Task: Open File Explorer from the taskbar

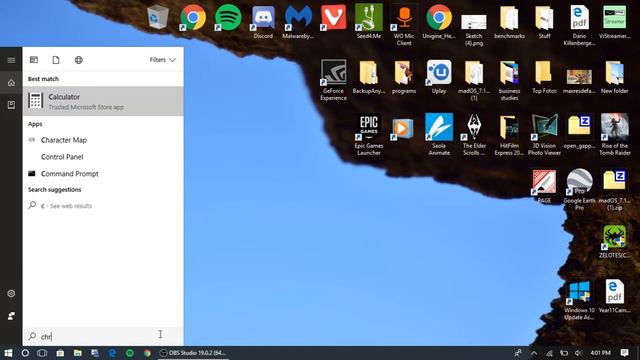Action: click(x=78, y=353)
